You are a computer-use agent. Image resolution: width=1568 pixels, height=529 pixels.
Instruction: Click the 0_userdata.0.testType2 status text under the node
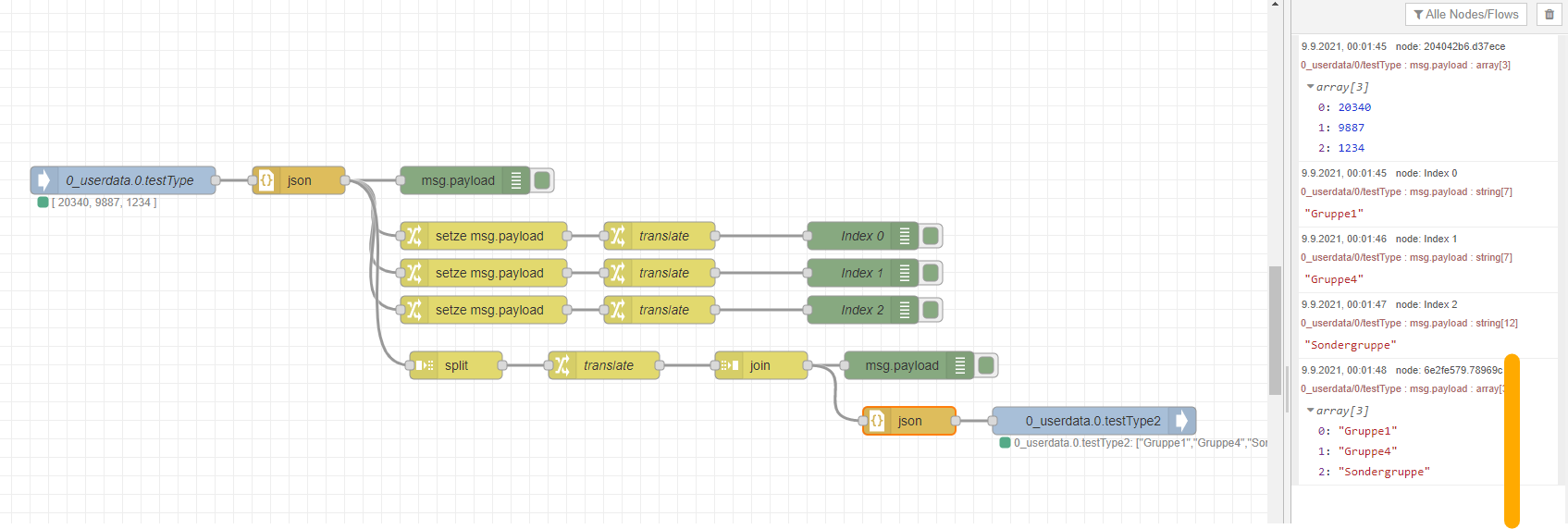(1140, 443)
